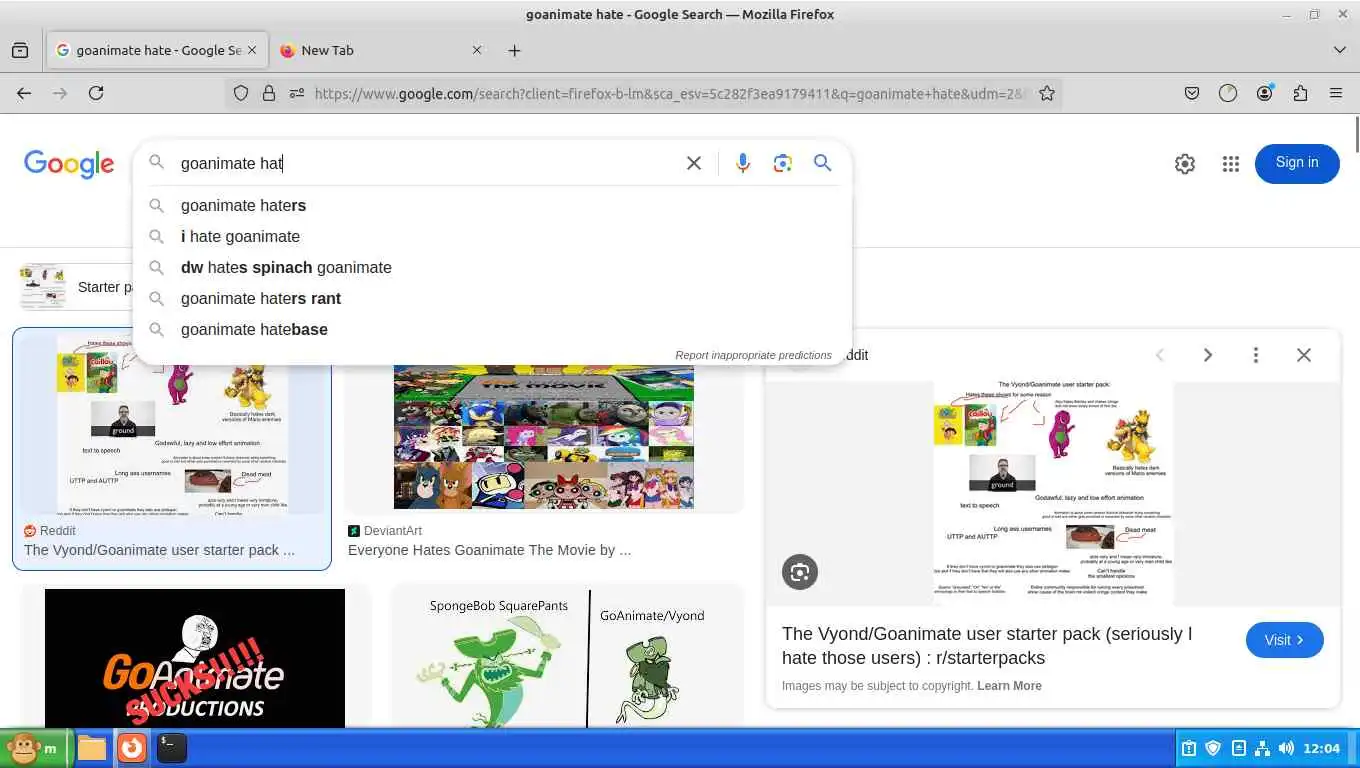Submit search with magnifying glass button
The height and width of the screenshot is (768, 1360).
pos(822,163)
